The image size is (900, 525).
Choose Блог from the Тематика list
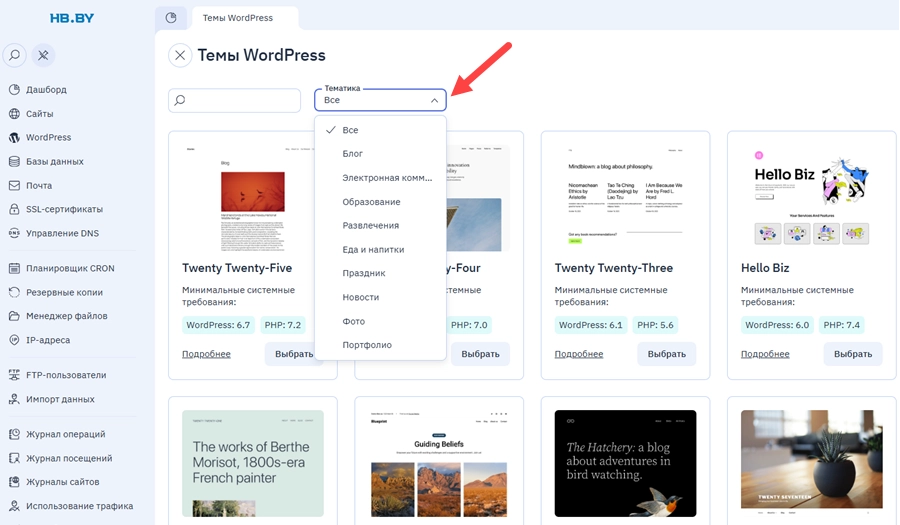pyautogui.click(x=381, y=154)
